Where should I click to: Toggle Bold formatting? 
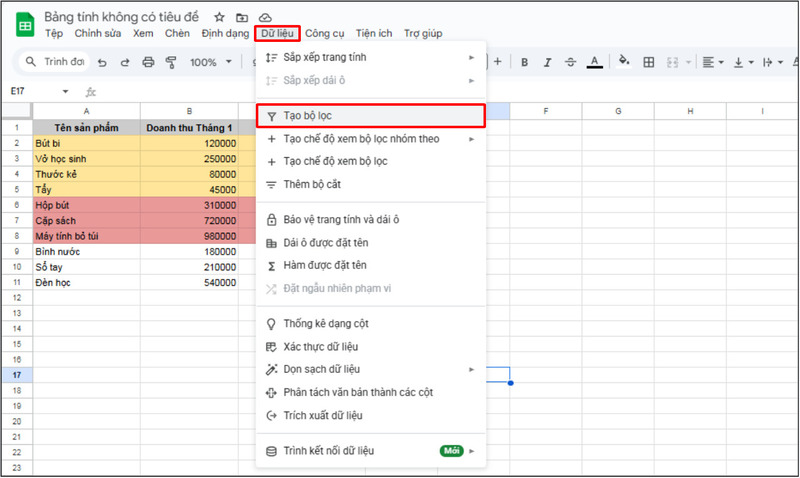524,62
